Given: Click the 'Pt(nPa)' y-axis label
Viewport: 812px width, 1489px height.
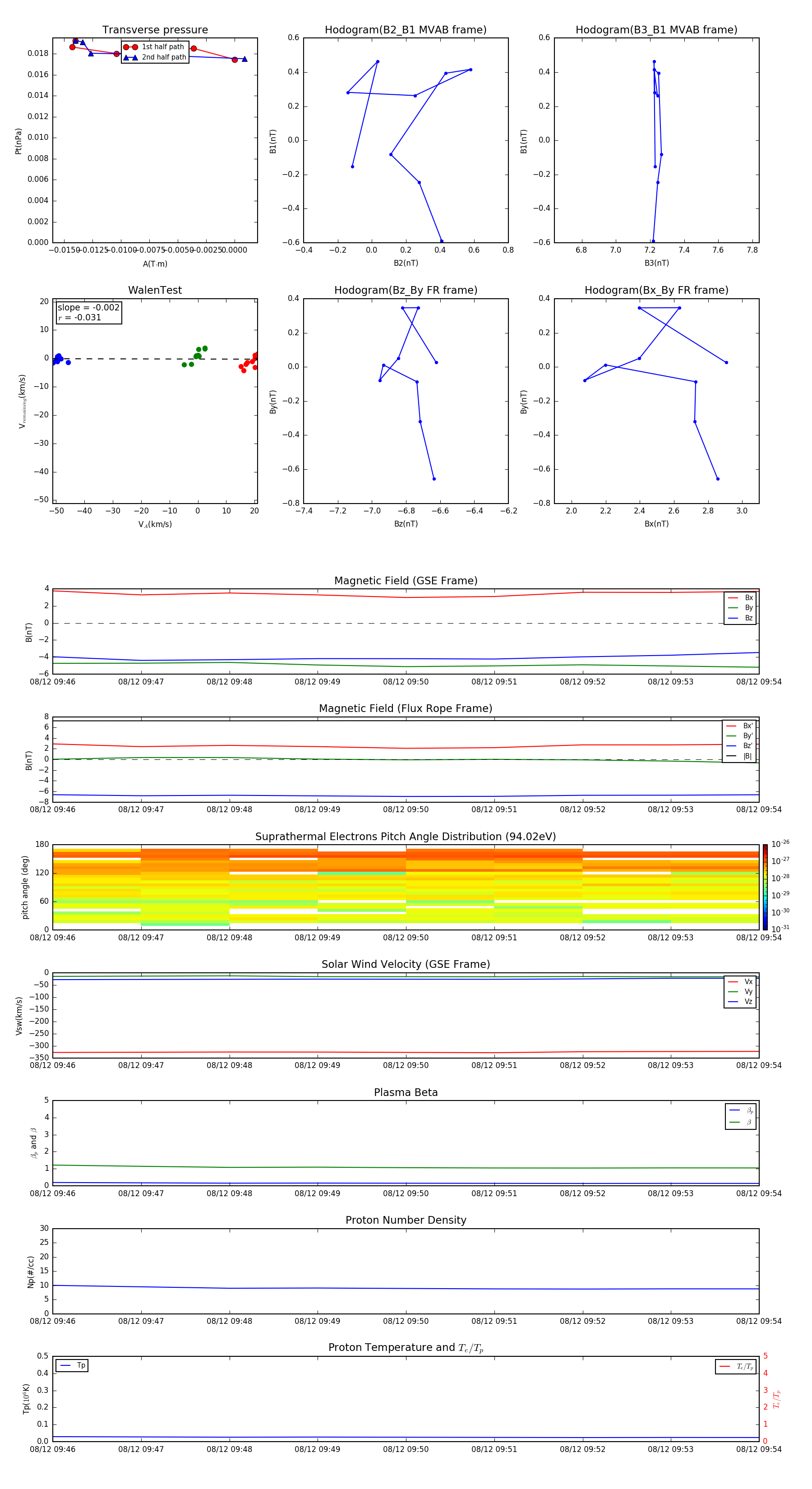Looking at the screenshot, I should click(x=18, y=141).
